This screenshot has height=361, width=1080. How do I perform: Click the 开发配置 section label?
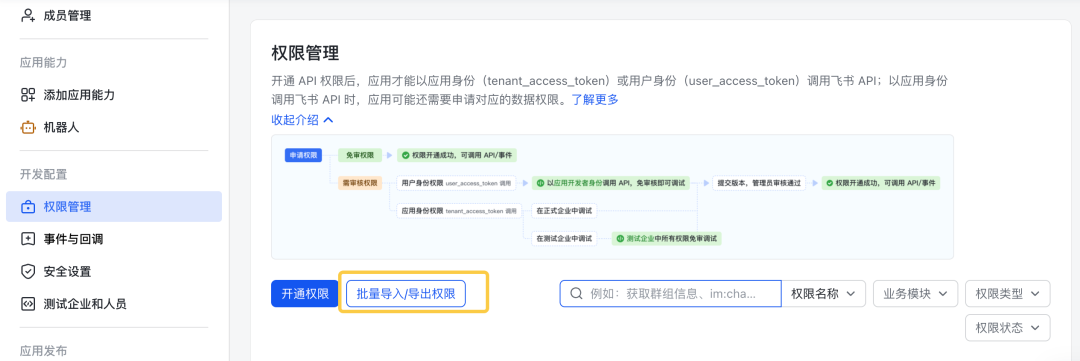[43, 174]
